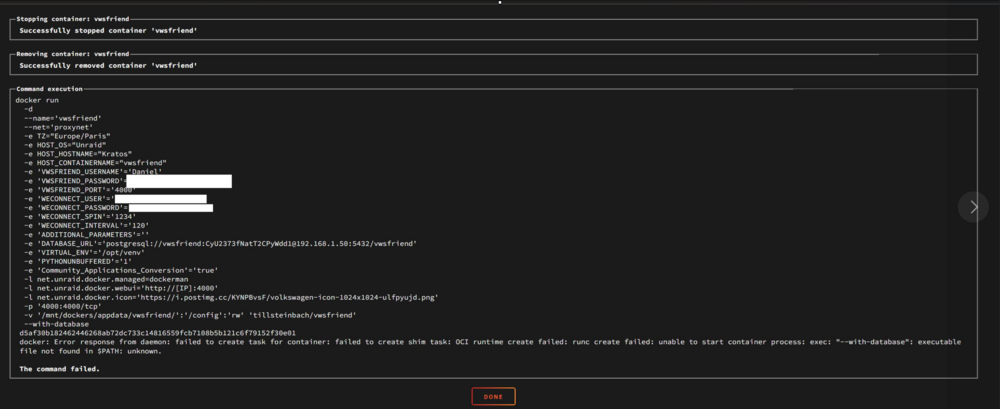Viewport: 1000px width, 409px height.
Task: Click the net.unraid.docker.webui line
Action: pos(121,288)
